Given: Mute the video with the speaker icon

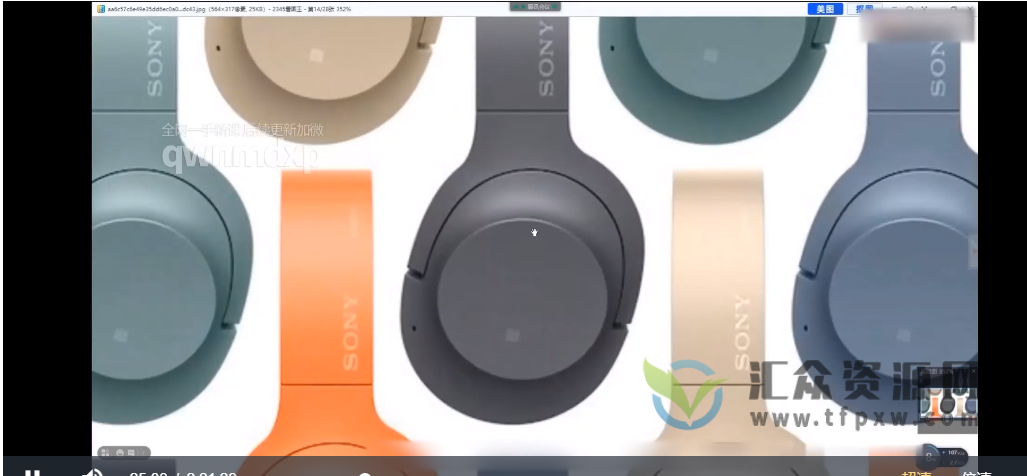Looking at the screenshot, I should click(x=91, y=472).
